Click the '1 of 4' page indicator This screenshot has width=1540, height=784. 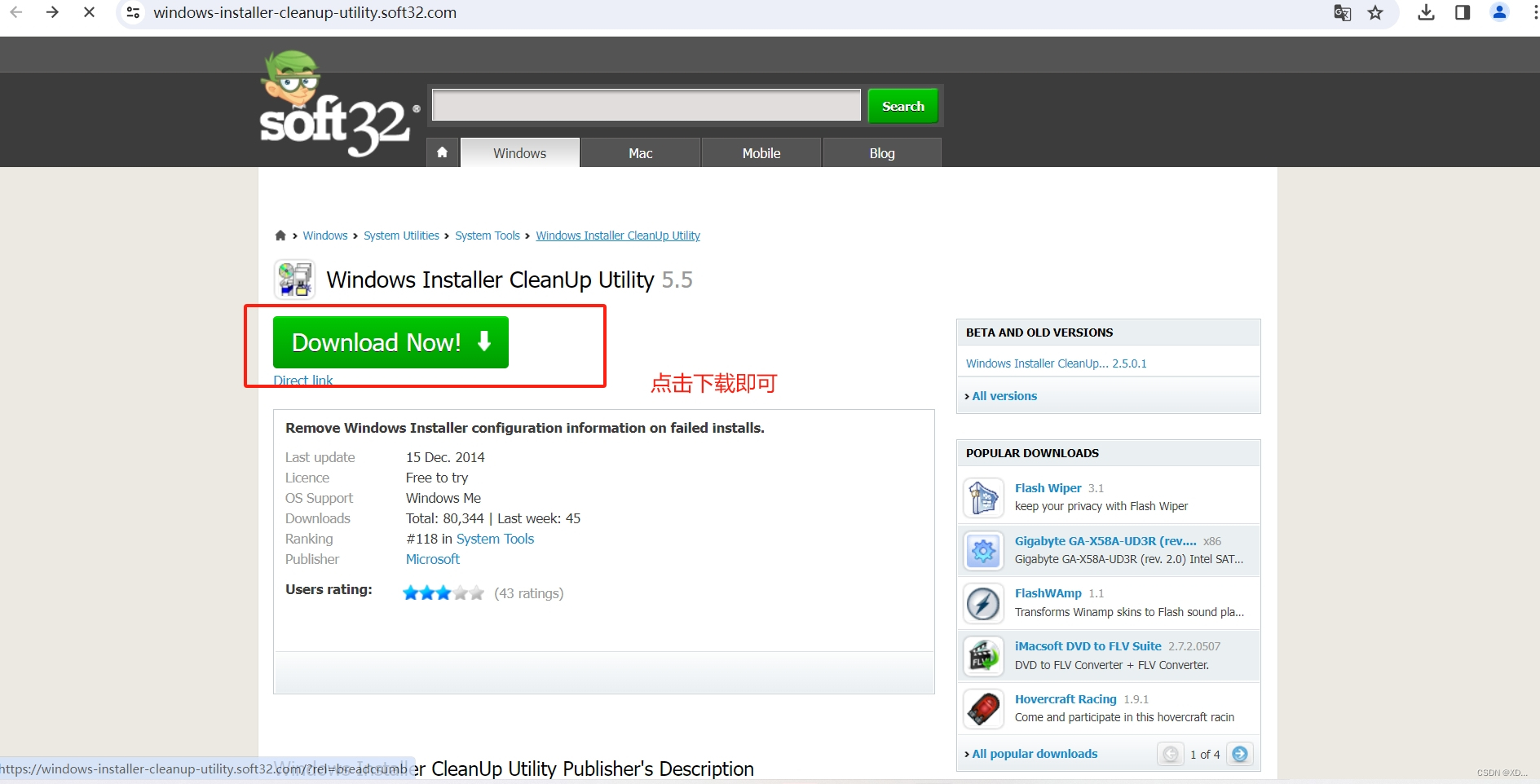pos(1205,755)
